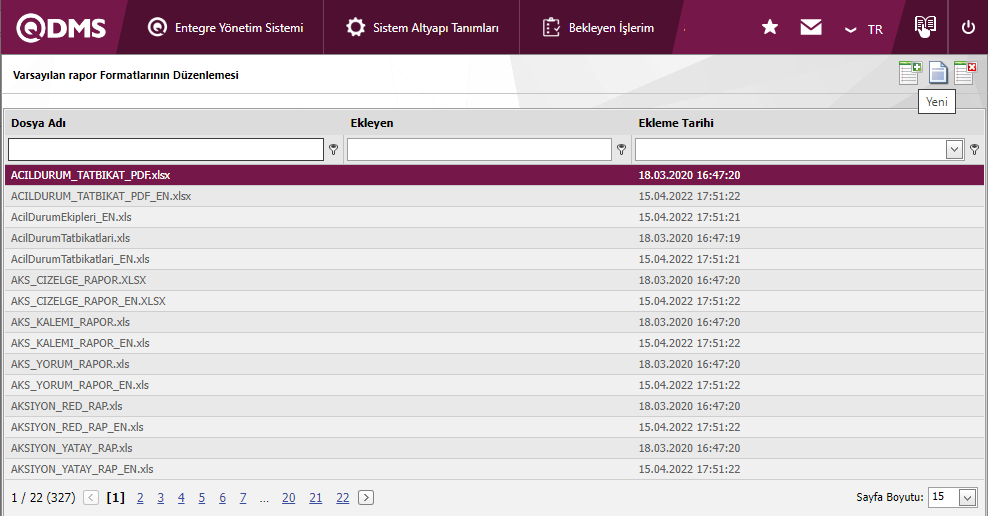Click date 15.04.2022 17:51:21 of AcilDurumEkipleri_EN.xls
988x516 pixels.
coord(689,217)
